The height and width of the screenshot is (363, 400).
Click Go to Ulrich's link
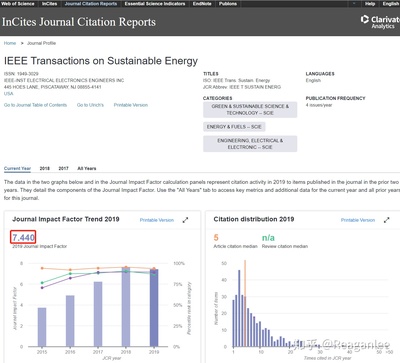point(90,105)
